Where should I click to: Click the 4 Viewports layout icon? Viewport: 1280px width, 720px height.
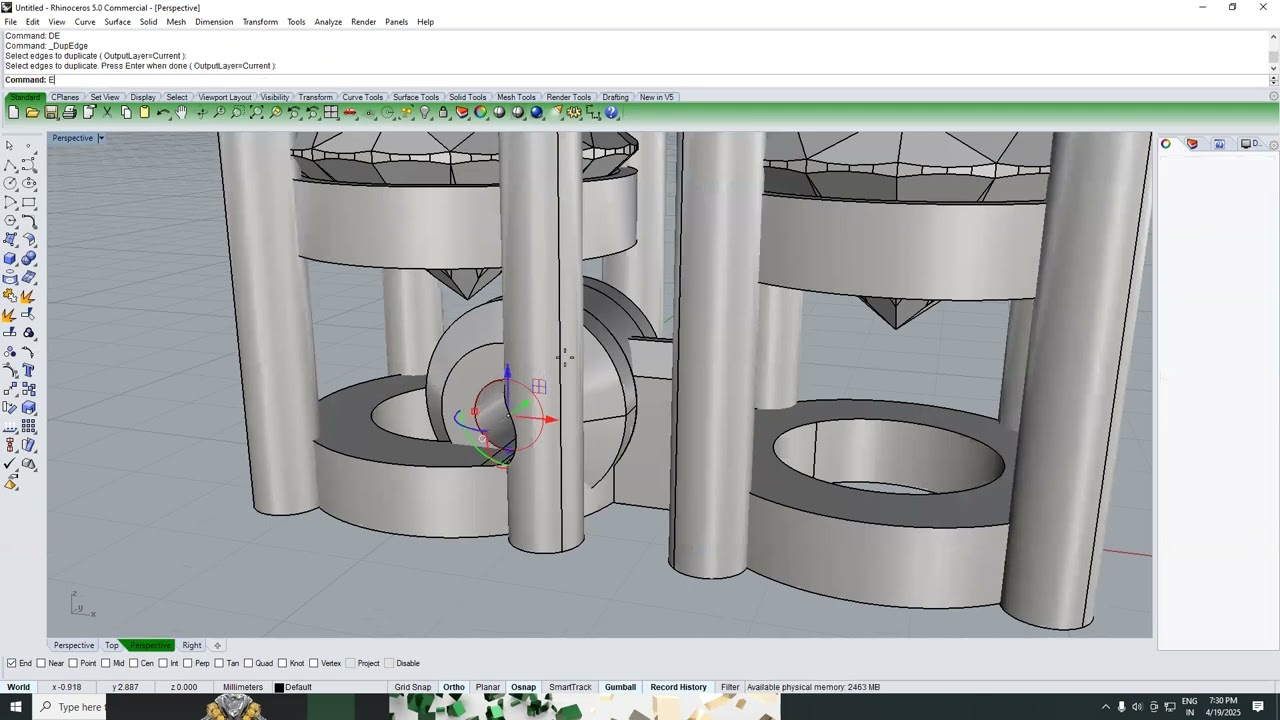coord(331,113)
